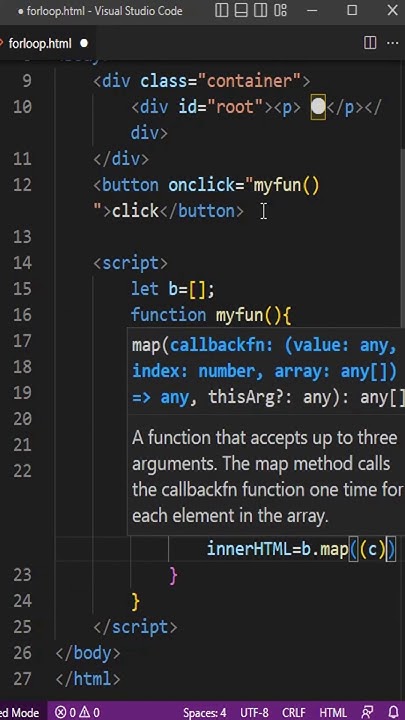Minimize the Visual Studio Code window
This screenshot has height=720, width=405.
[312, 11]
